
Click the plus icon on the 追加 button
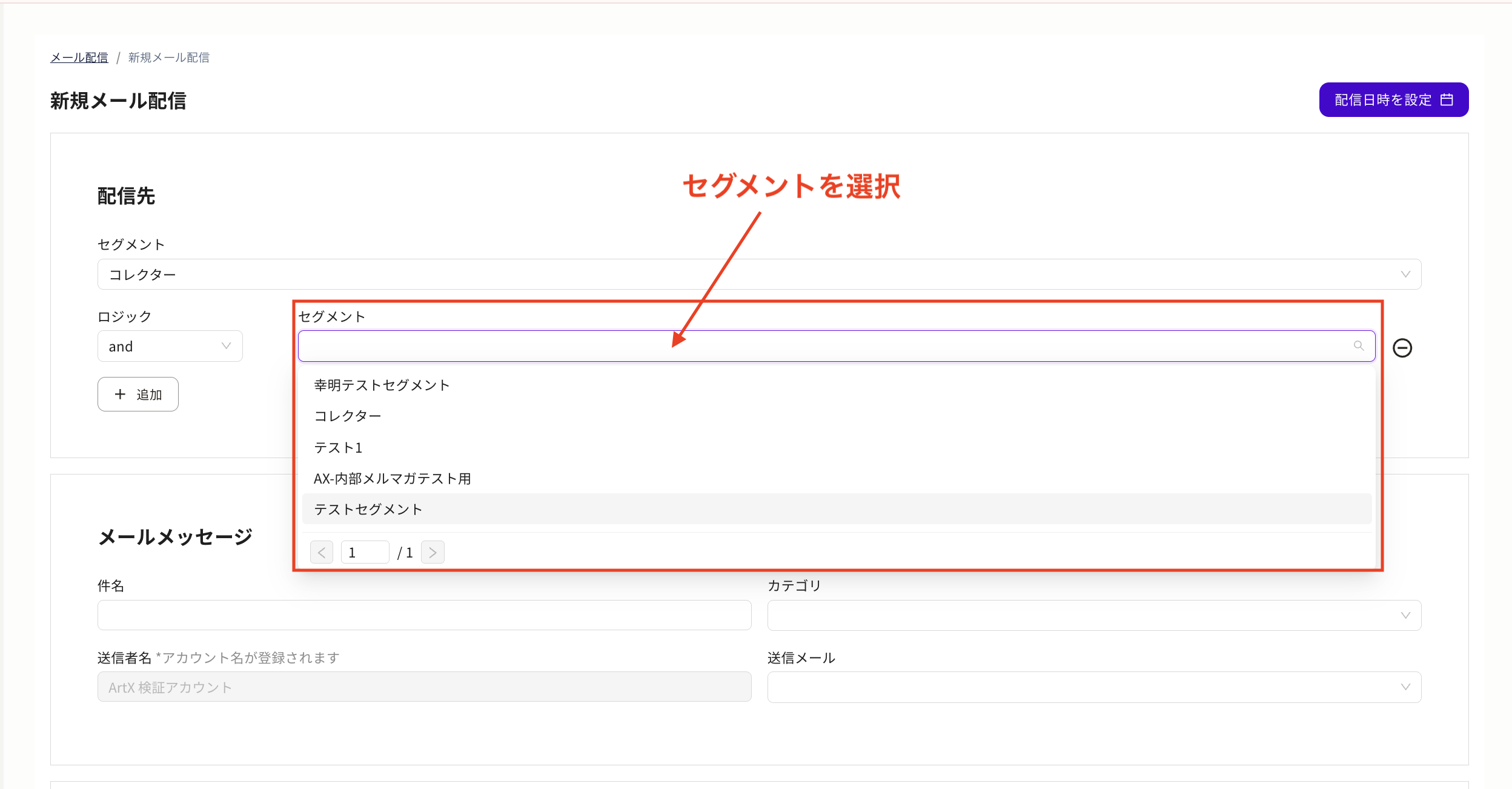(x=120, y=394)
